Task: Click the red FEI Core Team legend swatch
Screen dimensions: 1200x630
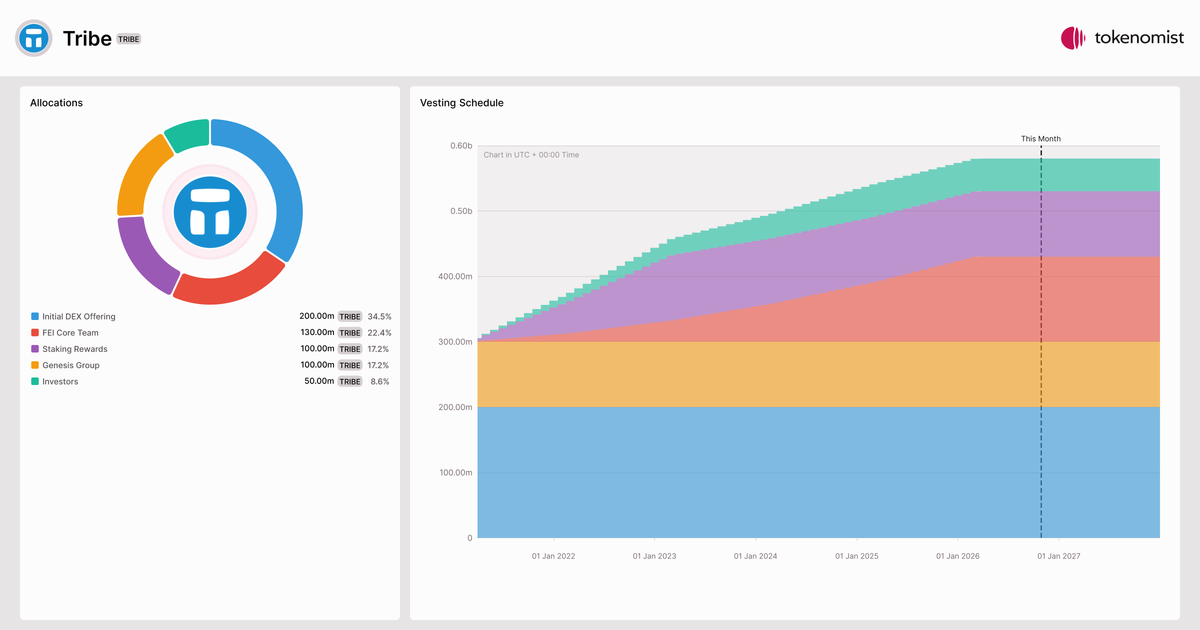Action: (35, 333)
